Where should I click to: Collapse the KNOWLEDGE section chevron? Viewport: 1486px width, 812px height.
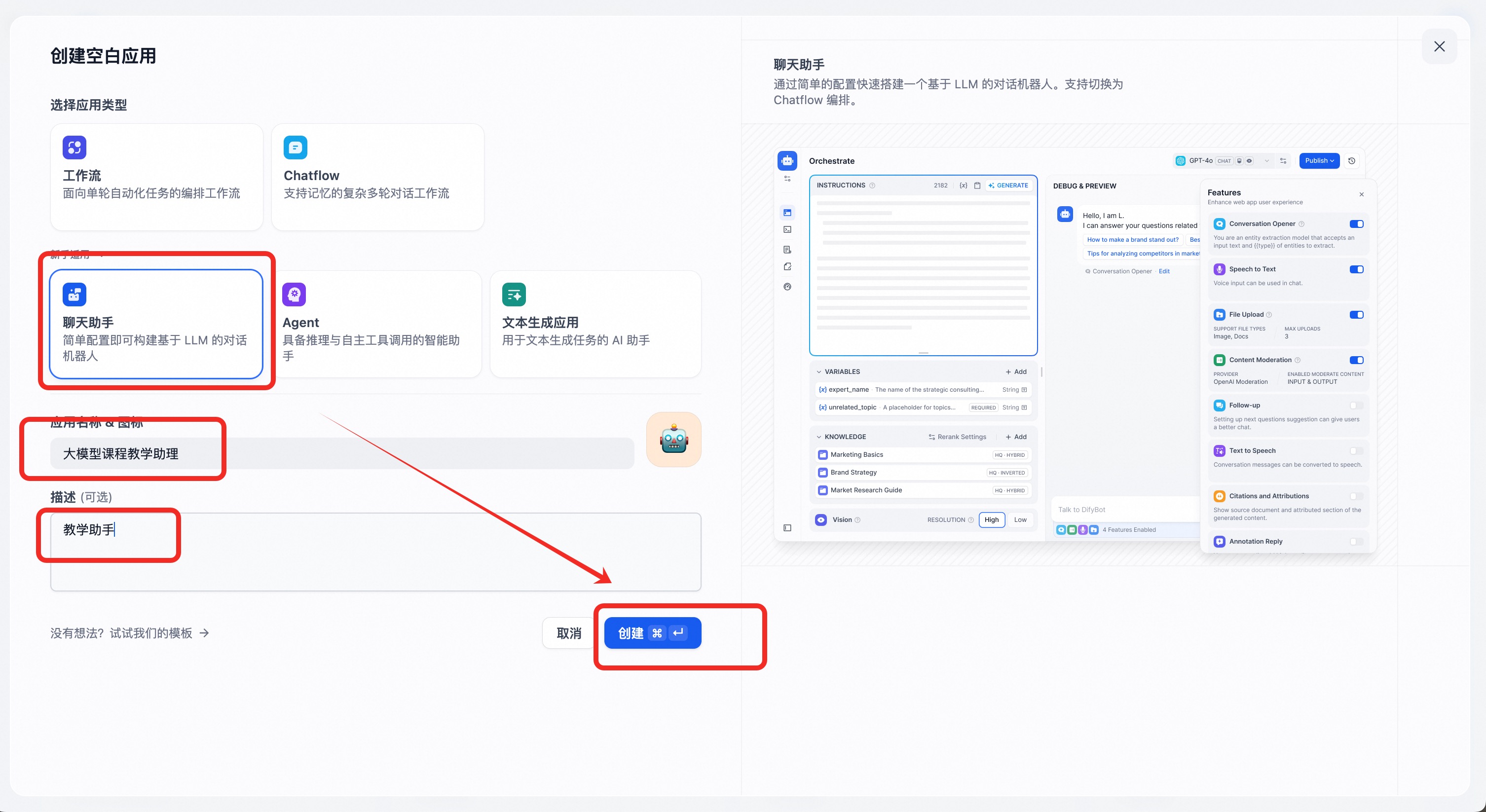pos(818,437)
